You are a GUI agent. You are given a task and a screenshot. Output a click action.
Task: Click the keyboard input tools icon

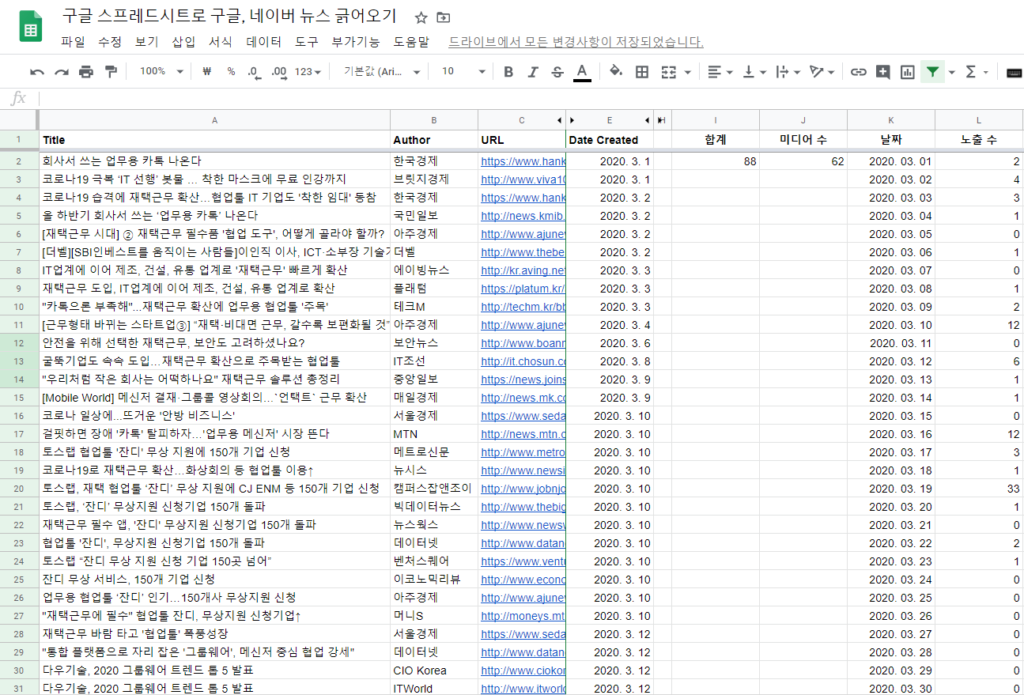point(1014,73)
